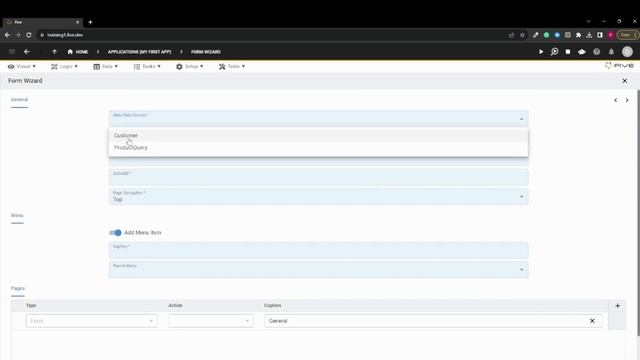Open the browser side panel icon
The image size is (640, 360).
600,35
